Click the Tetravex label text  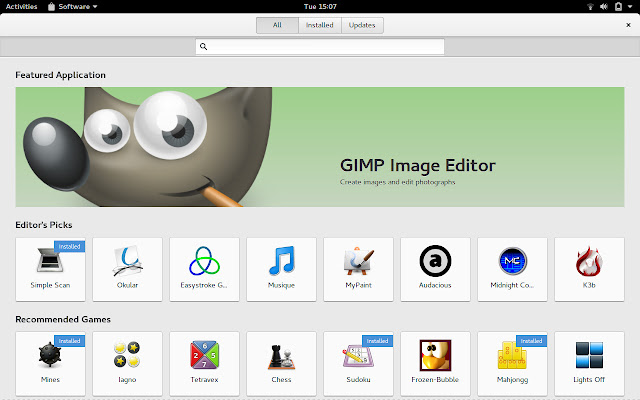click(x=204, y=380)
